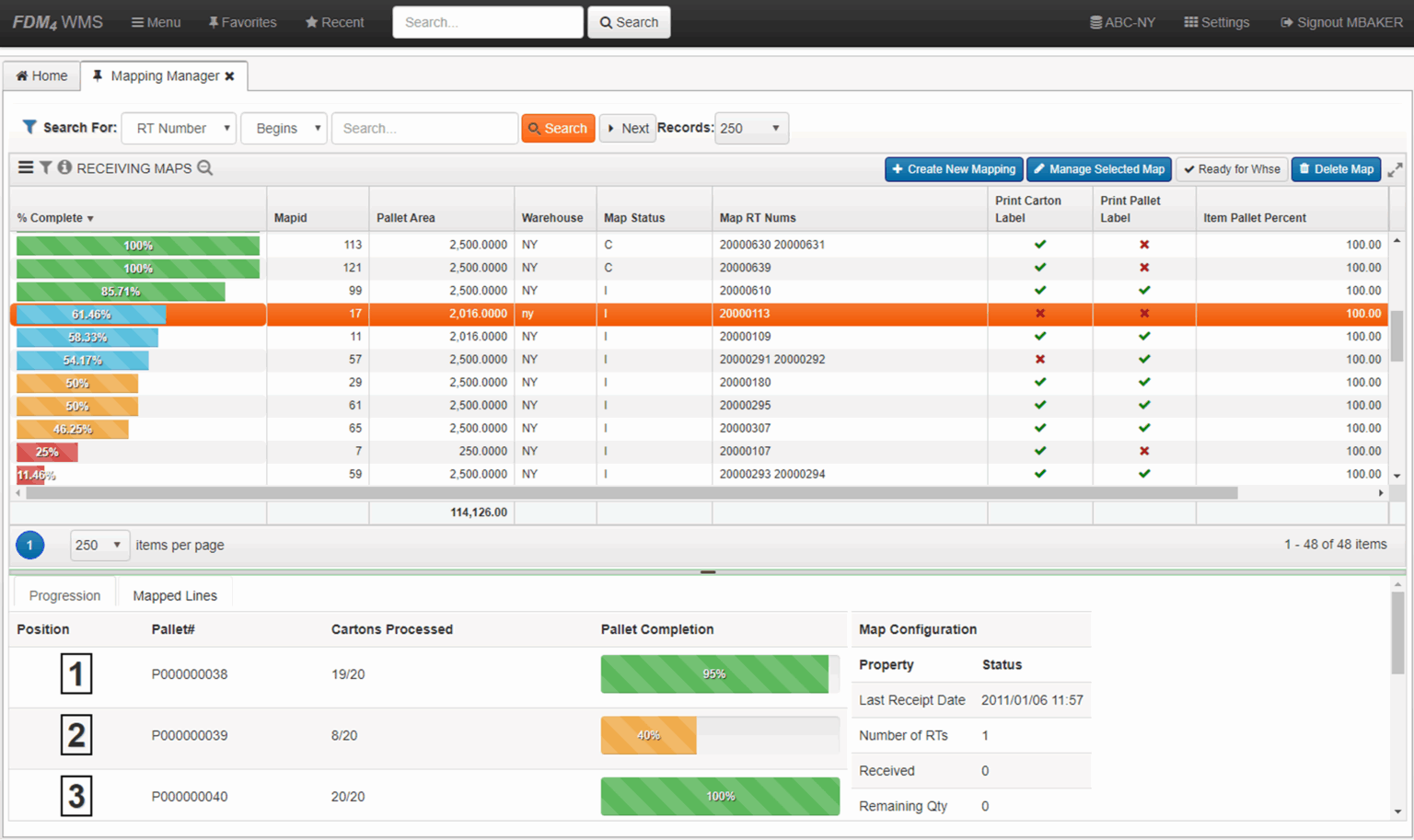Toggle Print Pallet Label checkmark for Mapid 99
Screen dimensions: 1414x840
[x=1143, y=291]
